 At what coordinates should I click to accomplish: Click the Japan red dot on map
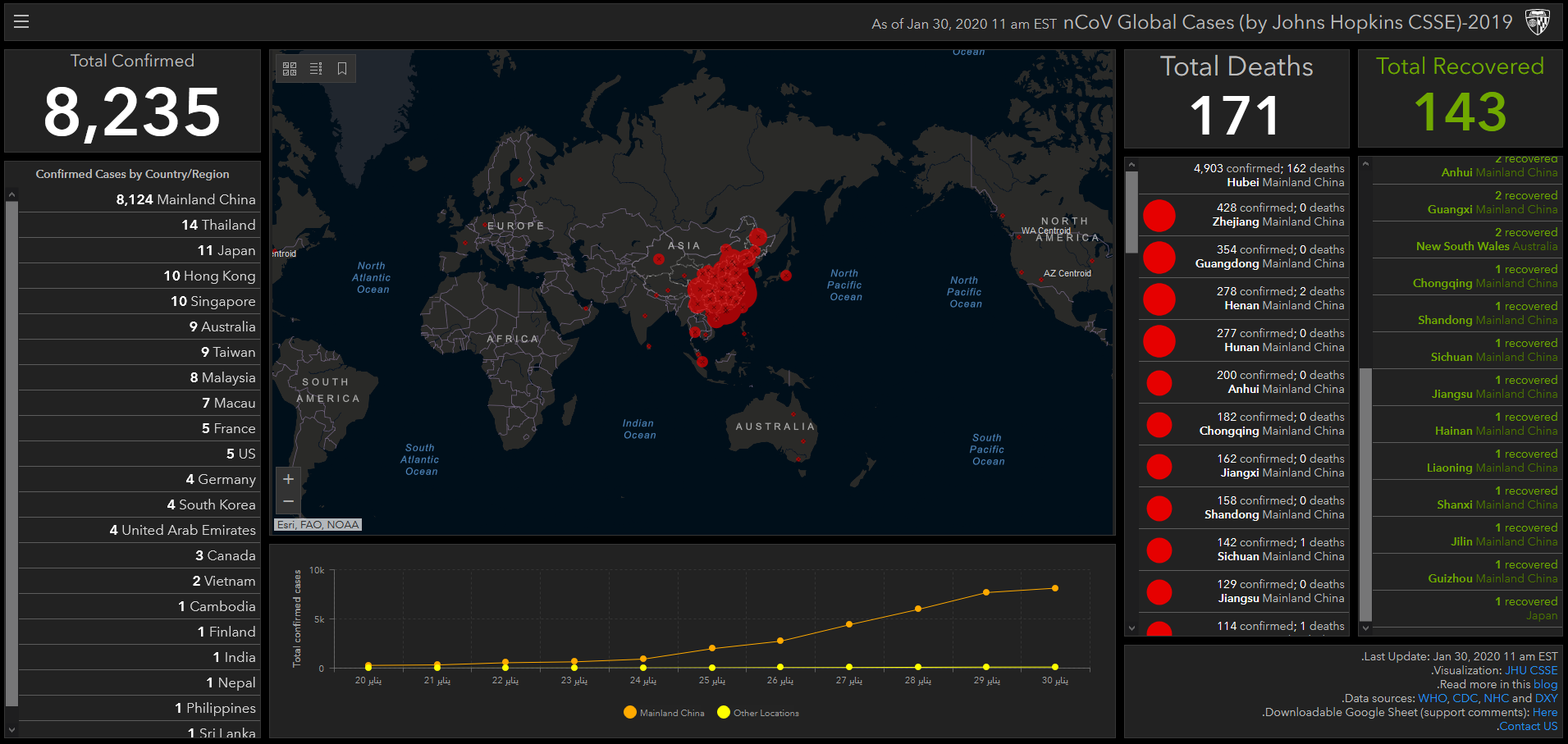(x=786, y=276)
